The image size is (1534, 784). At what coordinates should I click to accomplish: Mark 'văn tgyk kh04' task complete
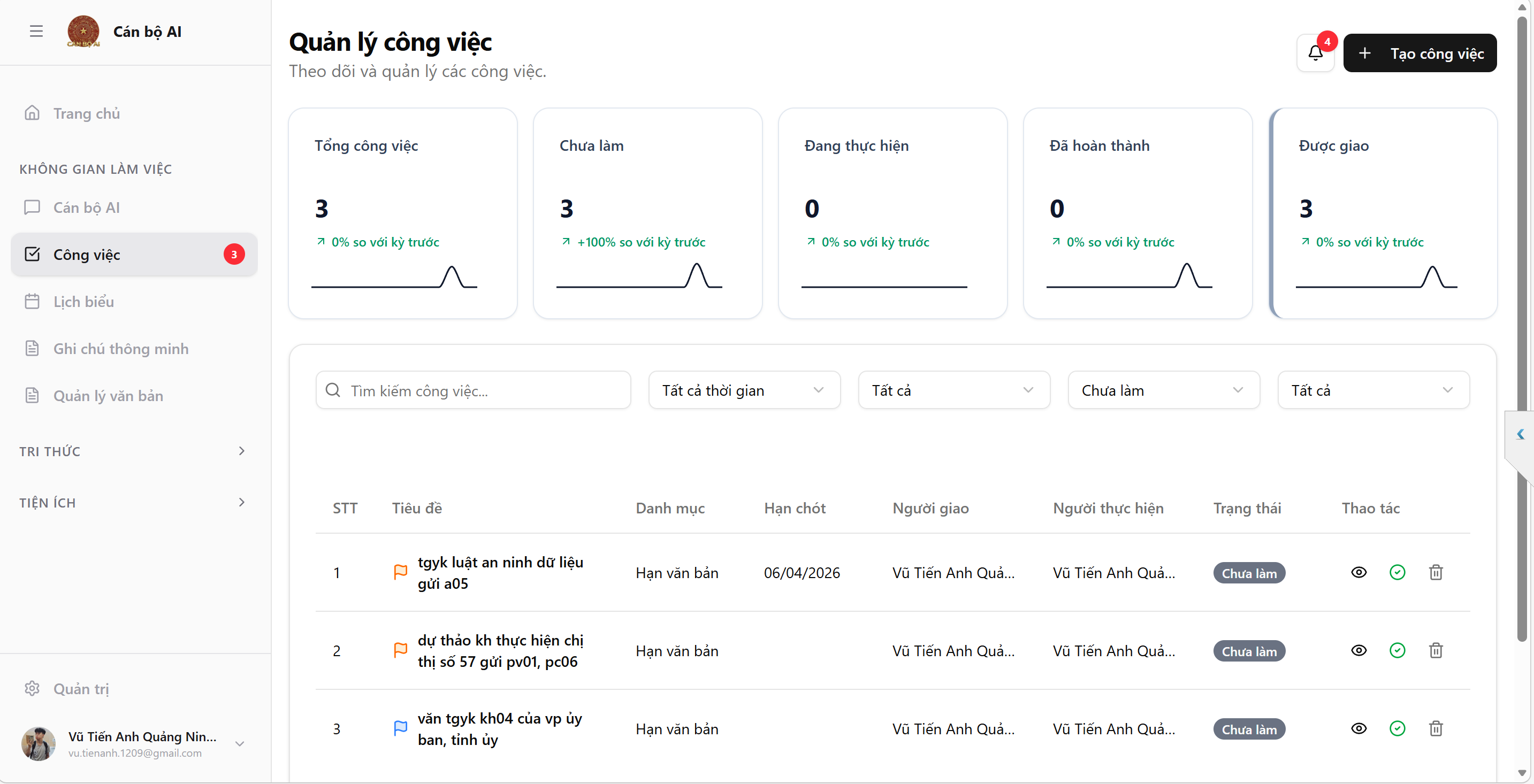1397,728
